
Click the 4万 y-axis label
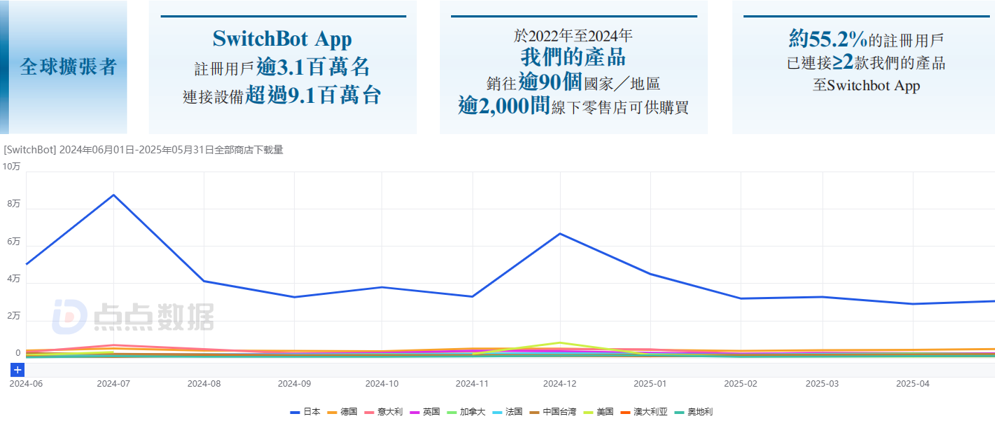(x=13, y=278)
